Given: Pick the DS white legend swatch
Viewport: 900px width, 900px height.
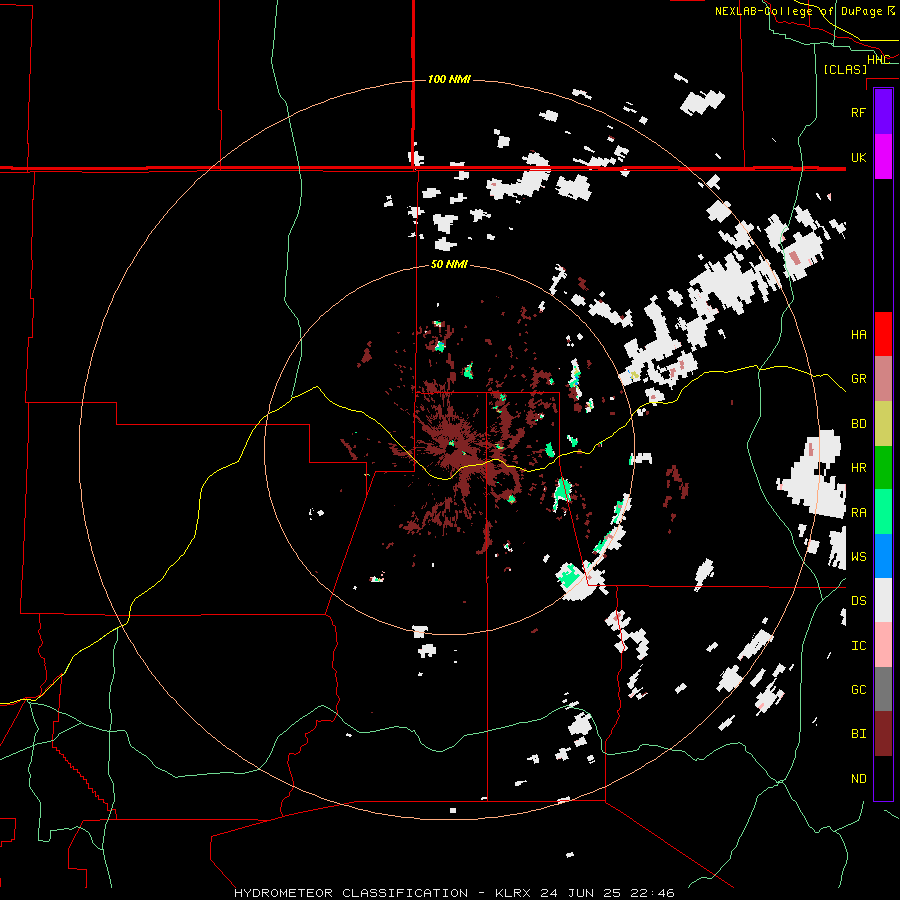Looking at the screenshot, I should (x=883, y=600).
